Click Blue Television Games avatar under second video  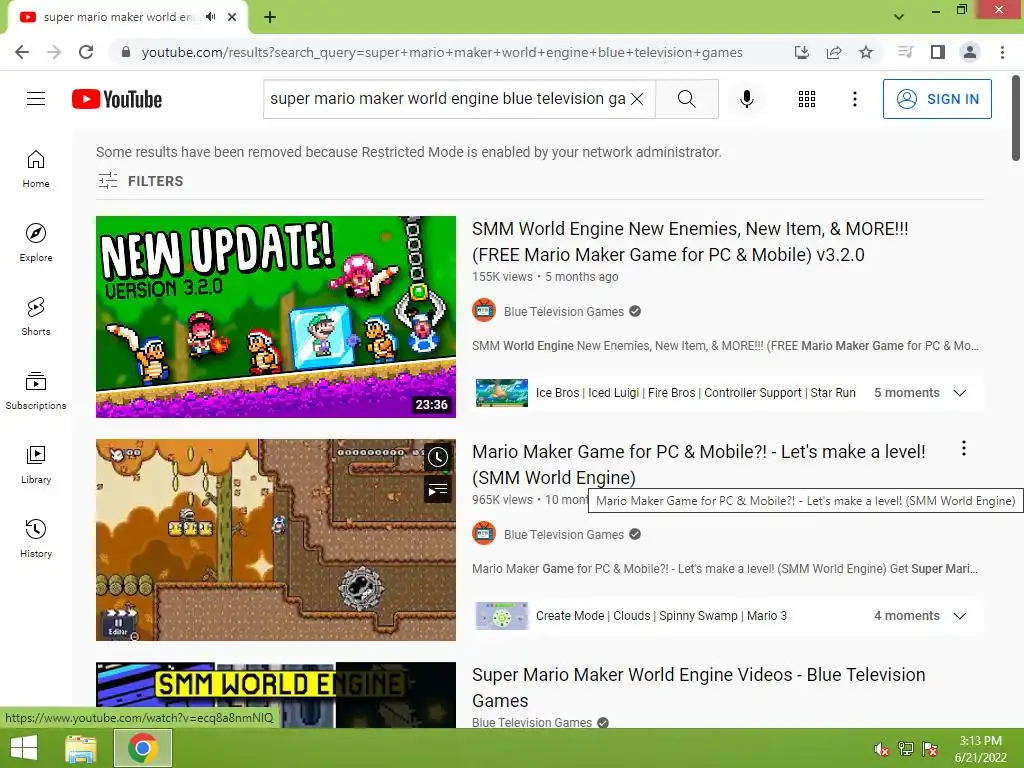pyautogui.click(x=484, y=534)
